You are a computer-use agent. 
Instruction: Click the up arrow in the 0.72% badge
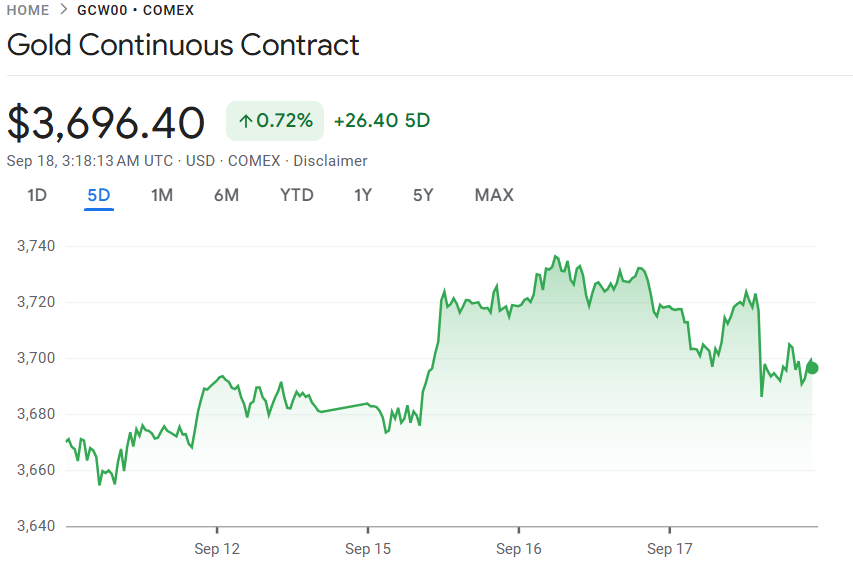click(x=245, y=121)
